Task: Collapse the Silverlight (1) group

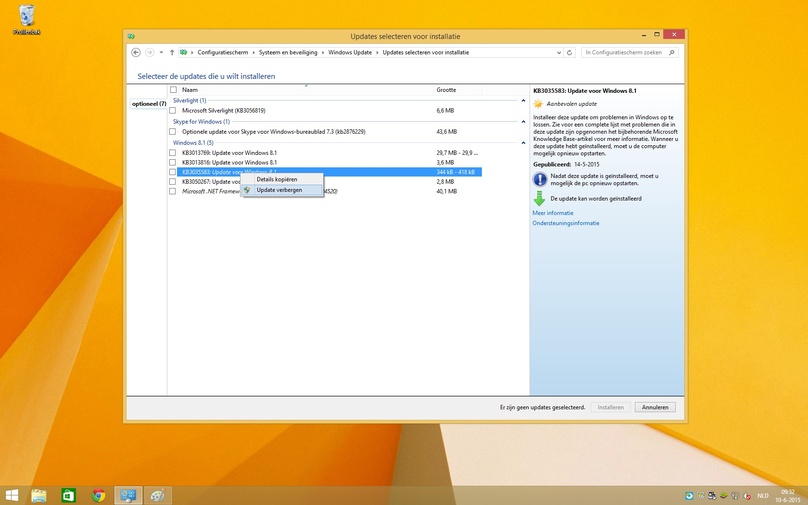Action: click(x=523, y=100)
